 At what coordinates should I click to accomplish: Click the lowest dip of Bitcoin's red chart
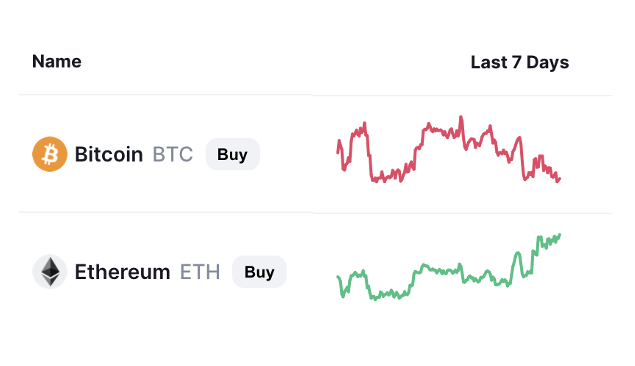click(x=558, y=181)
